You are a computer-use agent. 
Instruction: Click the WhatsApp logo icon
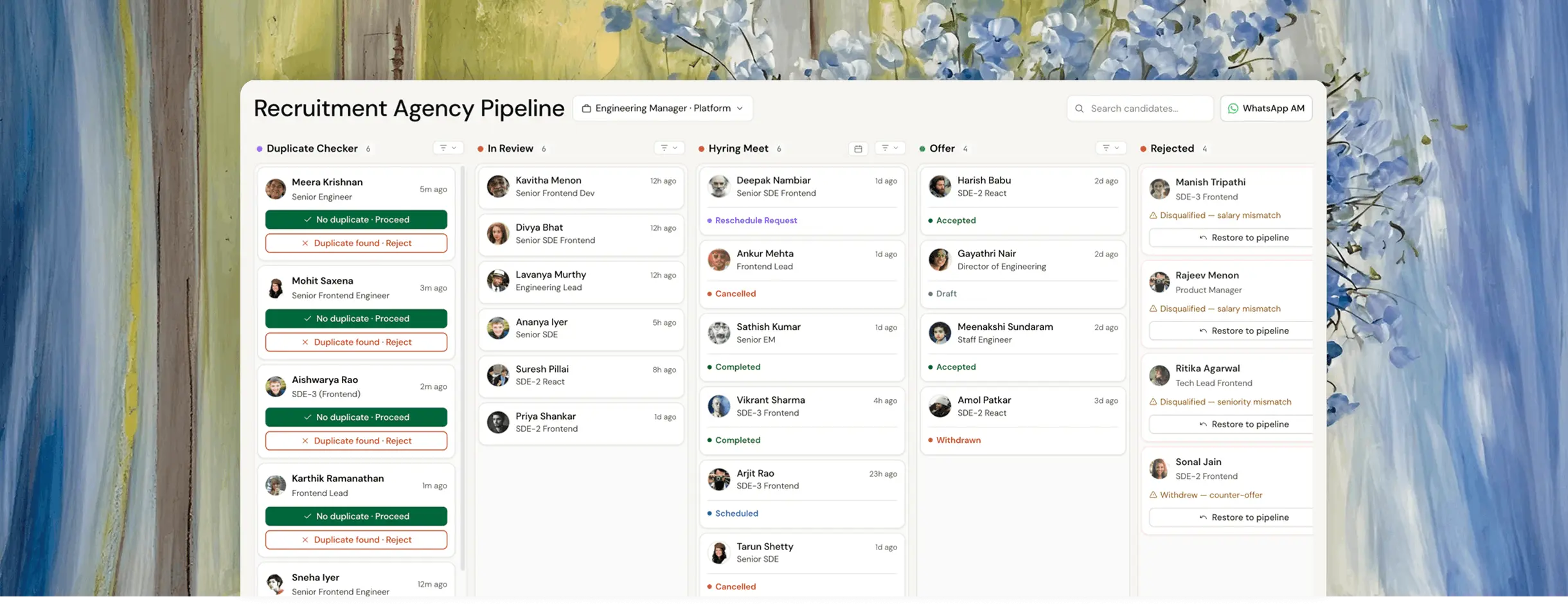(x=1233, y=109)
